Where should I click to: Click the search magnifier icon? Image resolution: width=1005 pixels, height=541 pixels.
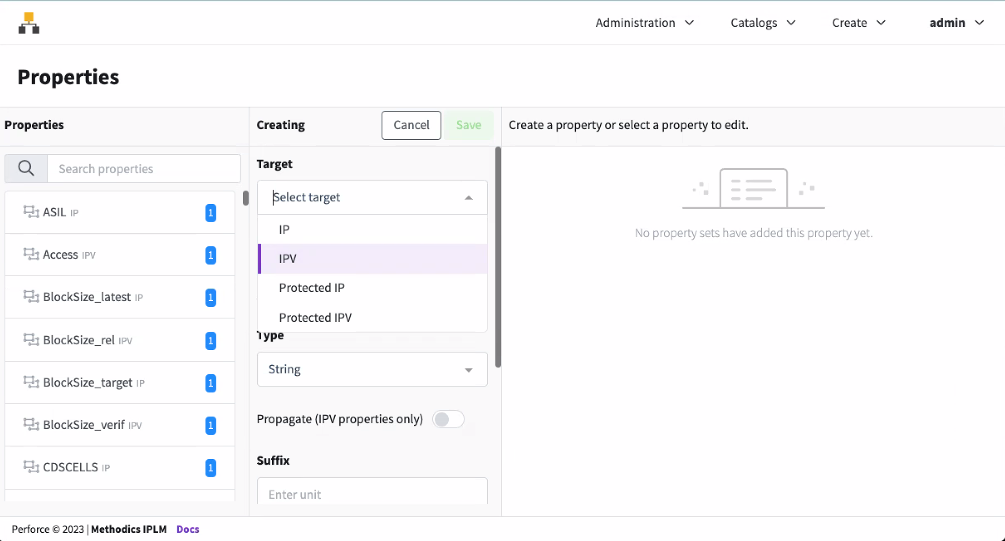pos(26,169)
